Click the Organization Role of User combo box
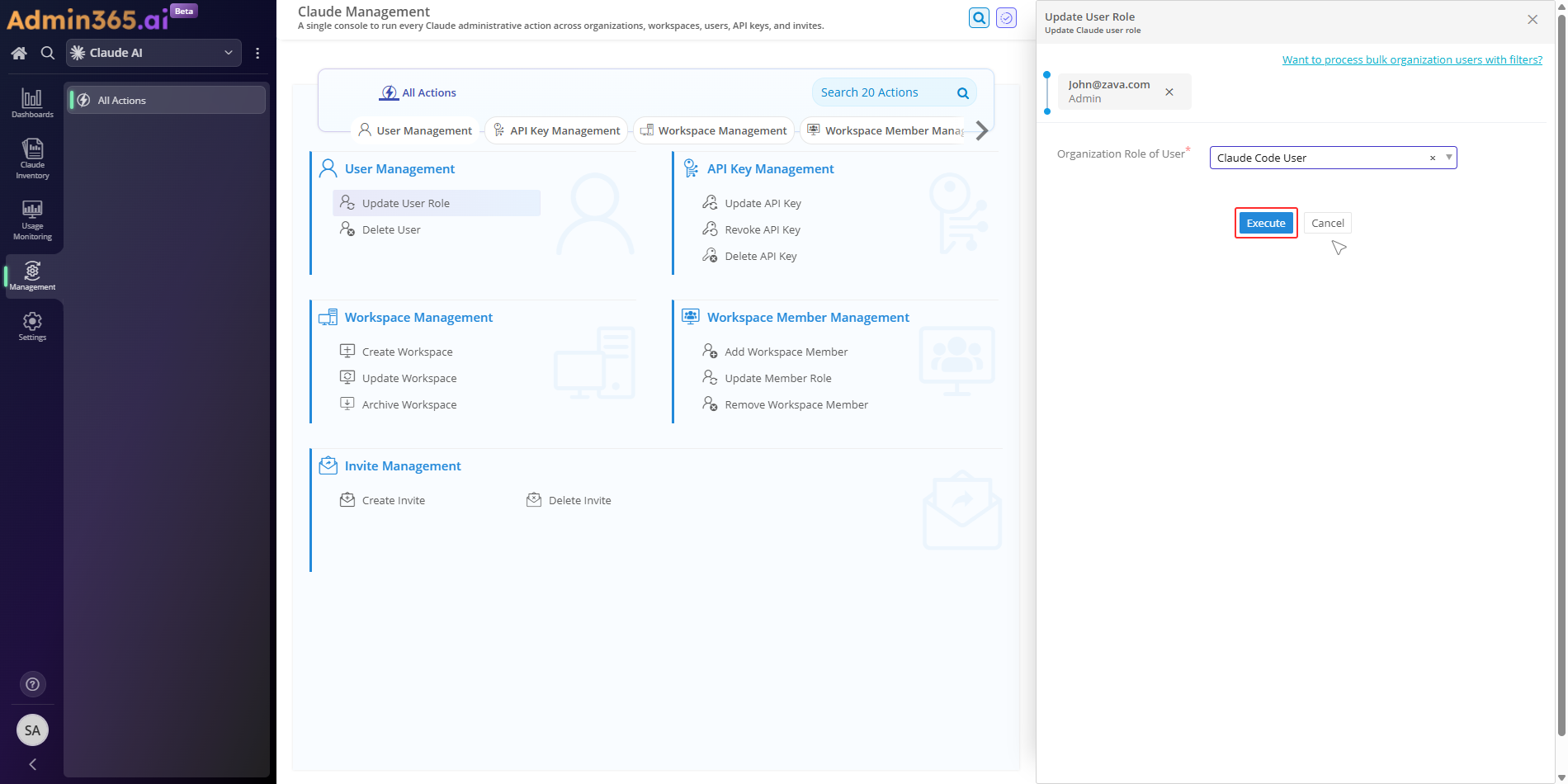1568x784 pixels. (1333, 158)
